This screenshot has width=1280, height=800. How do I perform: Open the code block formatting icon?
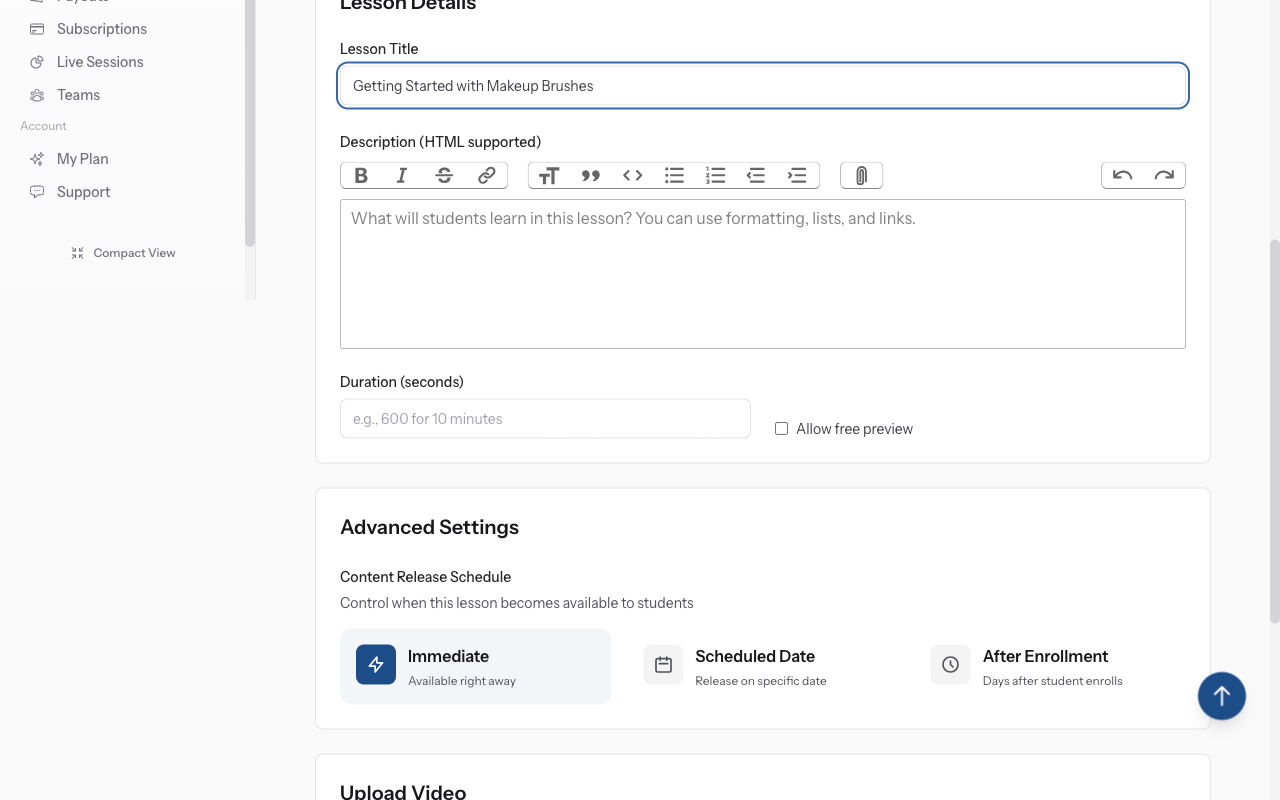pyautogui.click(x=632, y=175)
